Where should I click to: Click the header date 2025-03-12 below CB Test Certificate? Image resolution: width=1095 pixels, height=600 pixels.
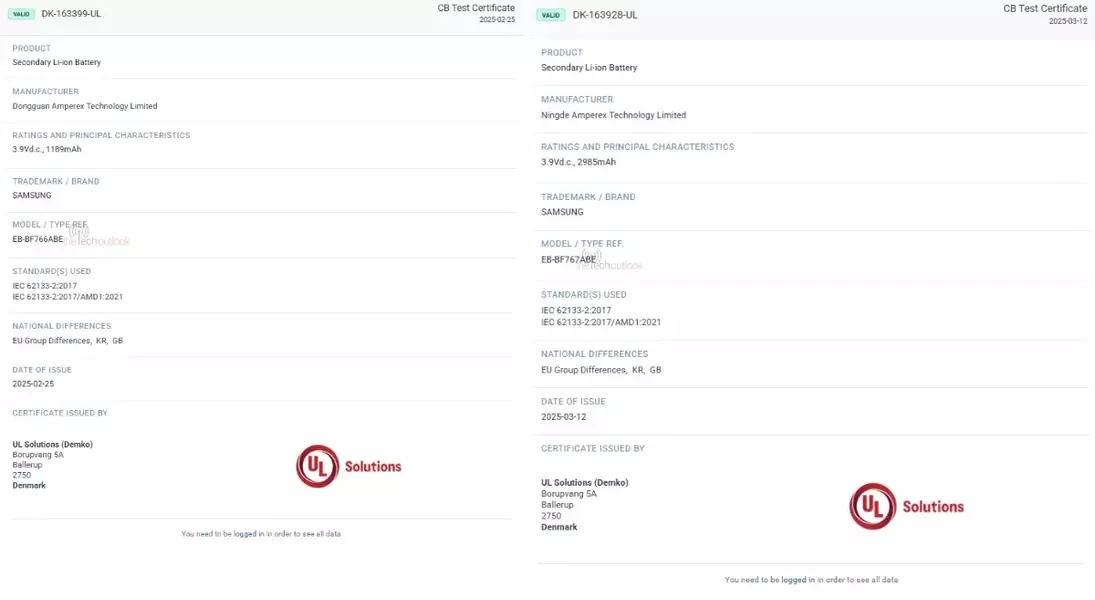(x=1068, y=21)
